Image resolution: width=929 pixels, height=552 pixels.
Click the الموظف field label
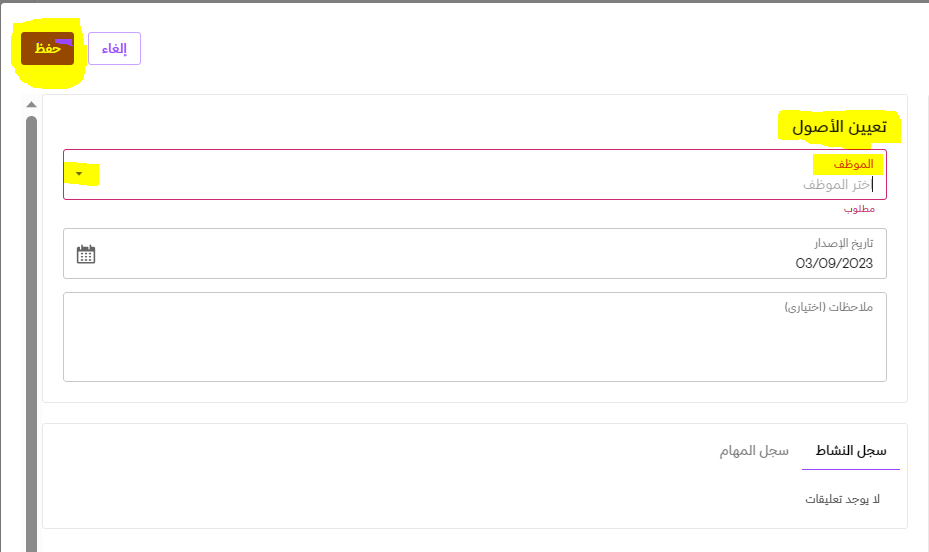(852, 163)
